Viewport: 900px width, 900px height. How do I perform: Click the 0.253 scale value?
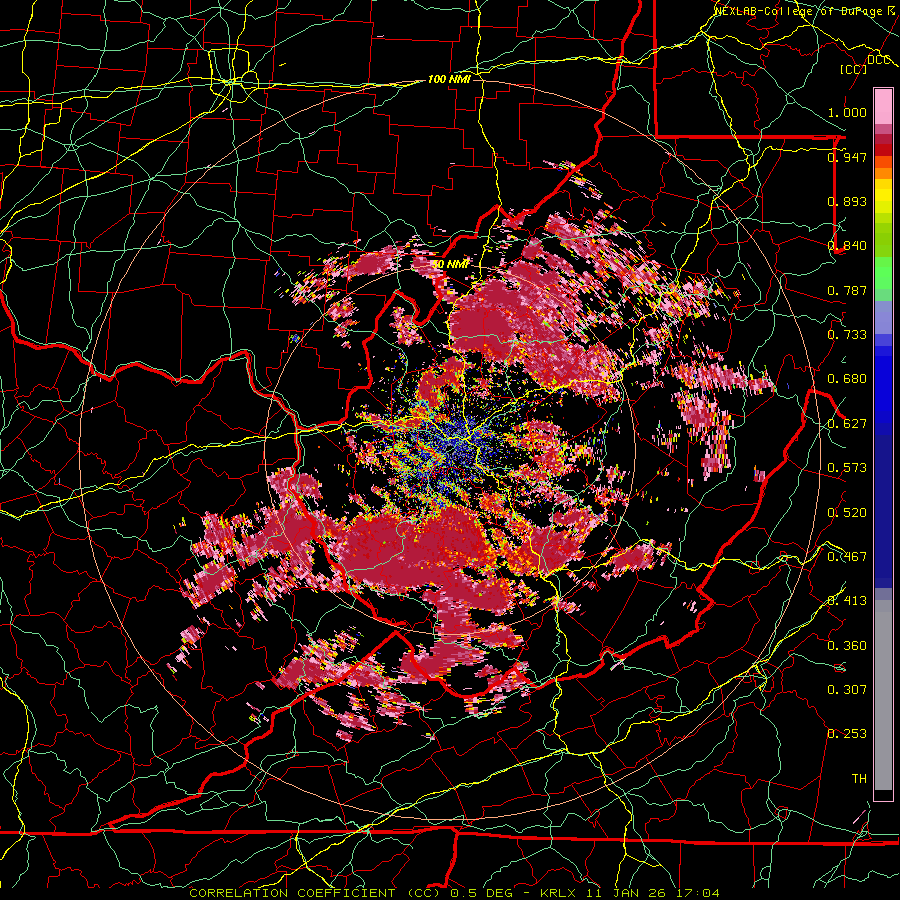pyautogui.click(x=847, y=734)
